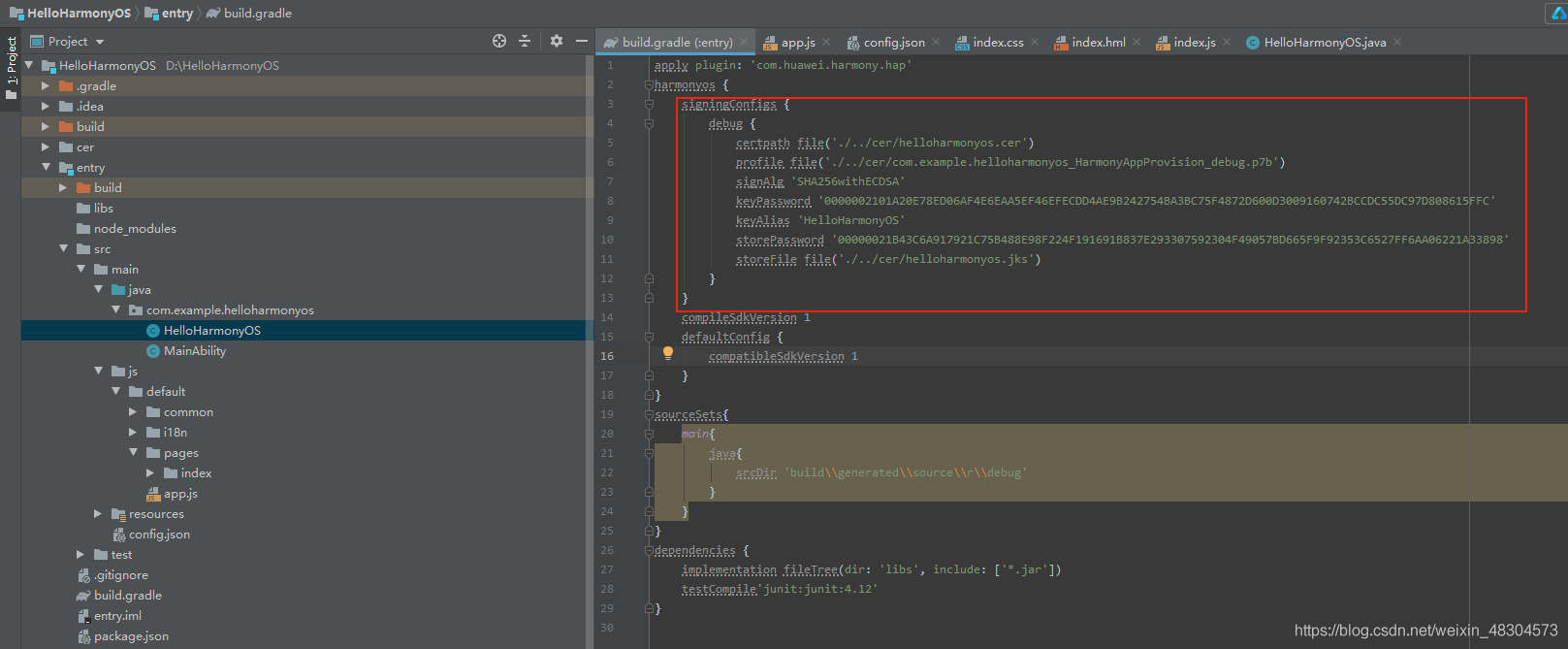
Task: Expand the resources folder
Action: click(98, 513)
